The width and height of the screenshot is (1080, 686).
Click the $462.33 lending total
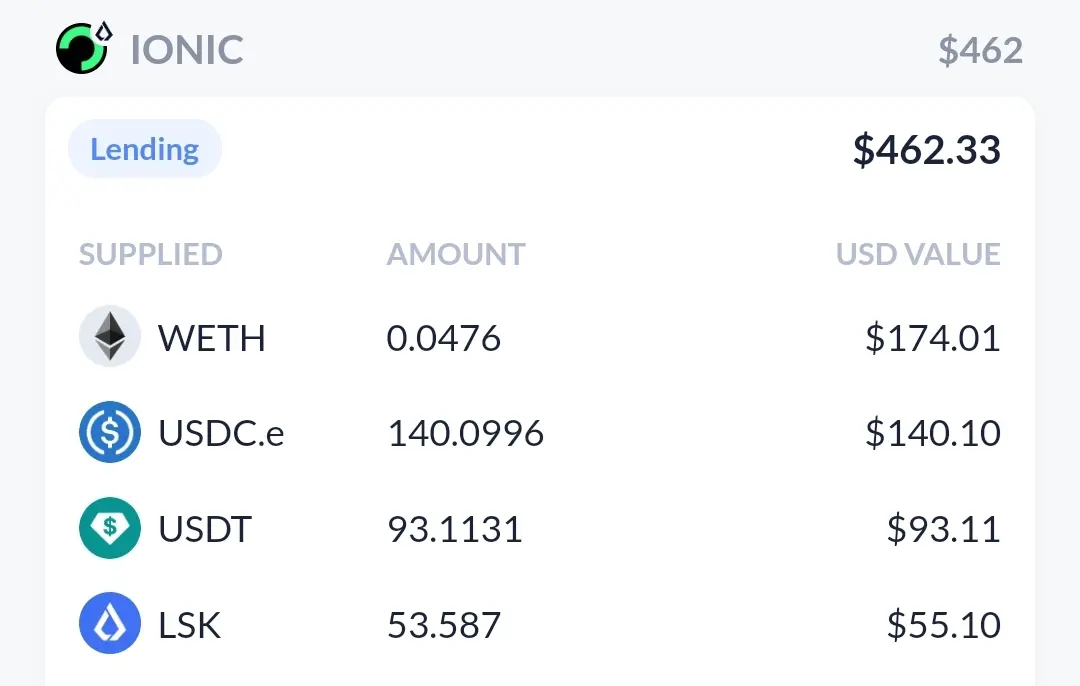[926, 149]
